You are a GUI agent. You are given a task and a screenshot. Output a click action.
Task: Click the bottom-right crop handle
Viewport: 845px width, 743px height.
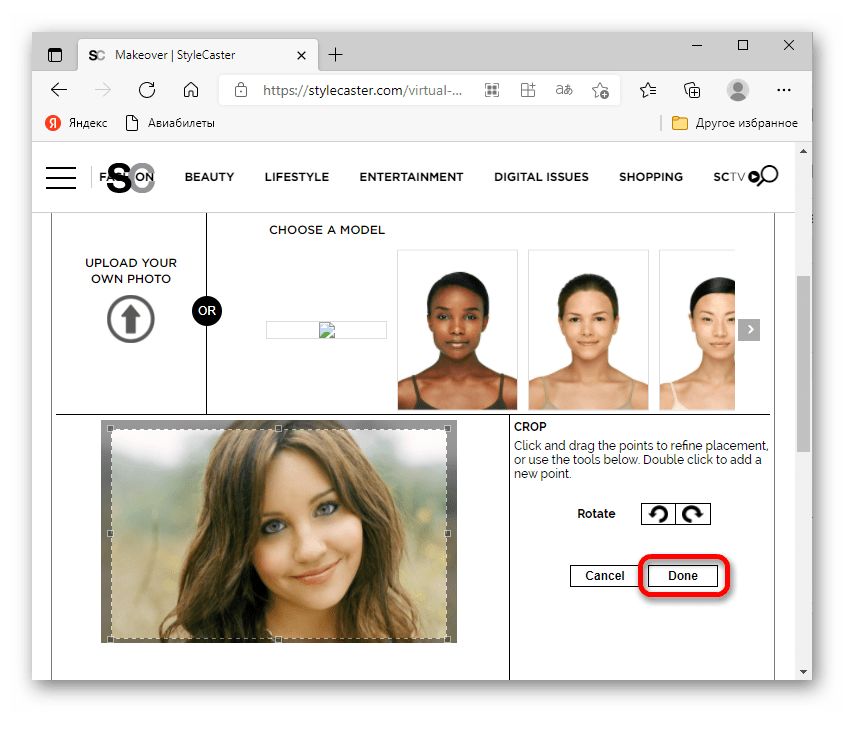(447, 639)
